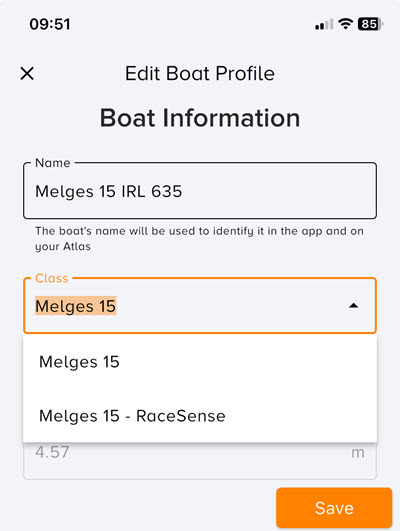Image resolution: width=400 pixels, height=531 pixels.
Task: Tap the battery 85 indicator
Action: 371,24
